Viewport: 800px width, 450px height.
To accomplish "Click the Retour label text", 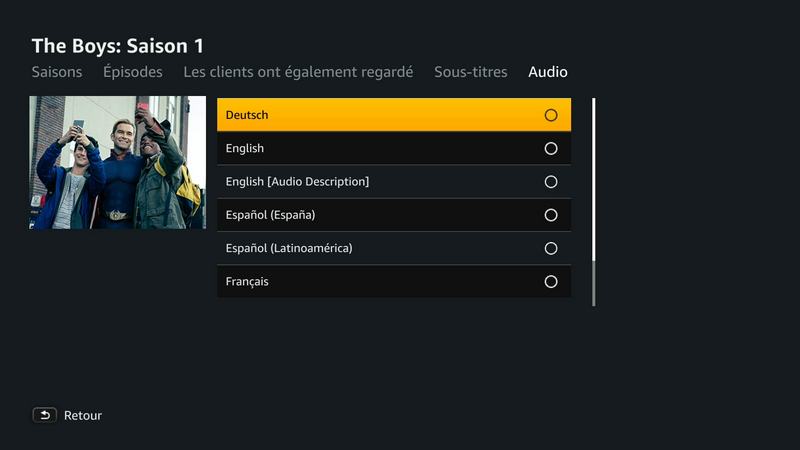I will click(83, 415).
